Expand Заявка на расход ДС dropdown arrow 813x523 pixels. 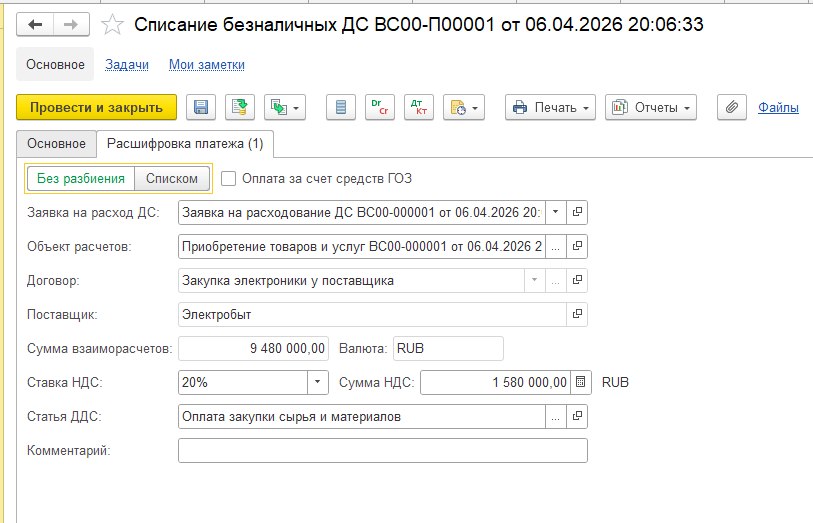pyautogui.click(x=555, y=212)
